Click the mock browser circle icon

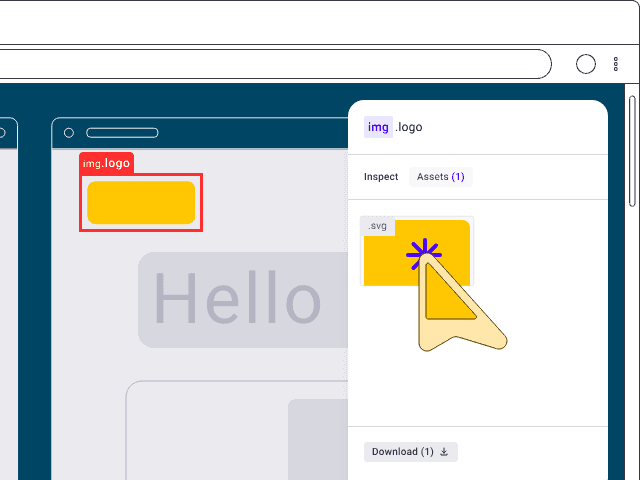point(69,133)
